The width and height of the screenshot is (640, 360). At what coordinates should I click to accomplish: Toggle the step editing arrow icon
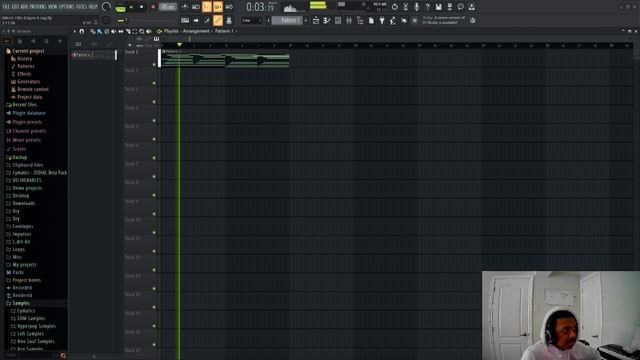tap(196, 20)
